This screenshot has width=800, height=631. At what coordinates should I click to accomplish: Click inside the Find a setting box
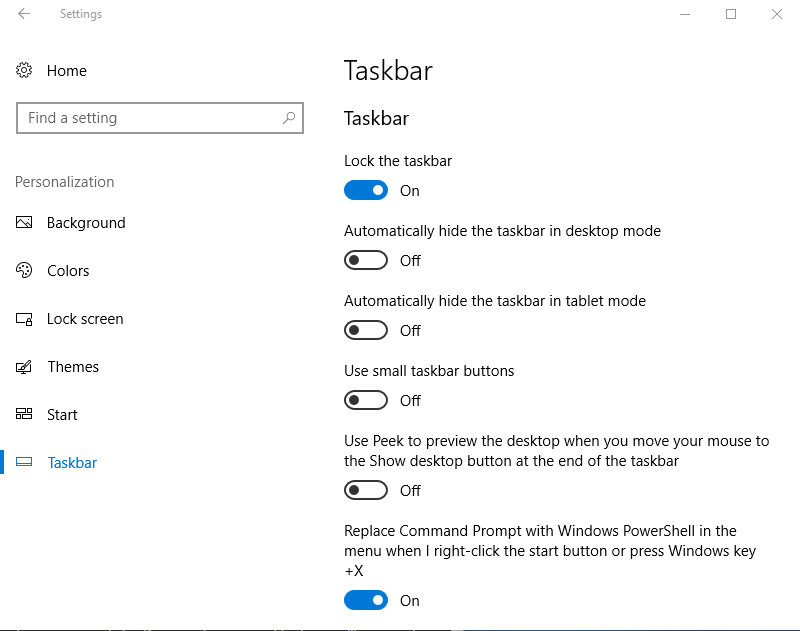[x=150, y=118]
